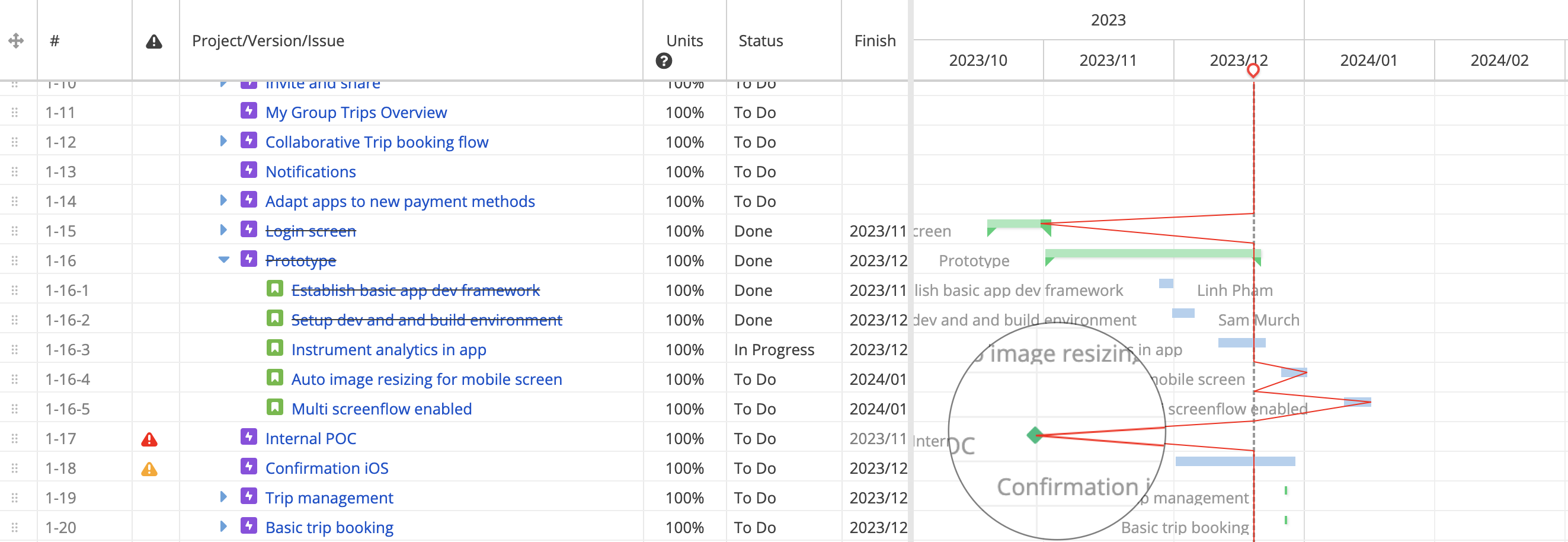Click the 2023/12 month column header
The width and height of the screenshot is (1568, 542).
tap(1238, 60)
